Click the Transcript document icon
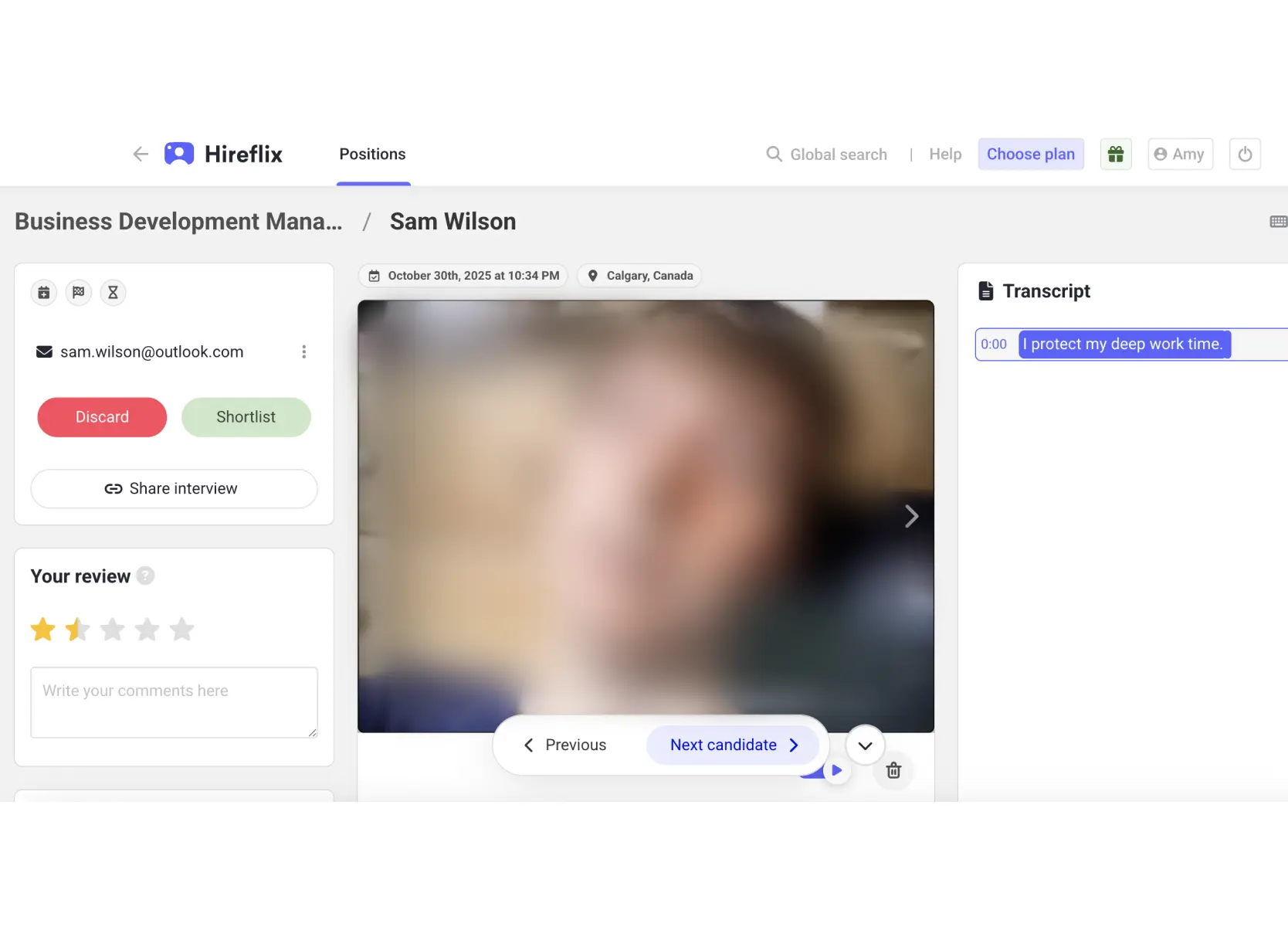This screenshot has height=927, width=1288. tap(986, 290)
